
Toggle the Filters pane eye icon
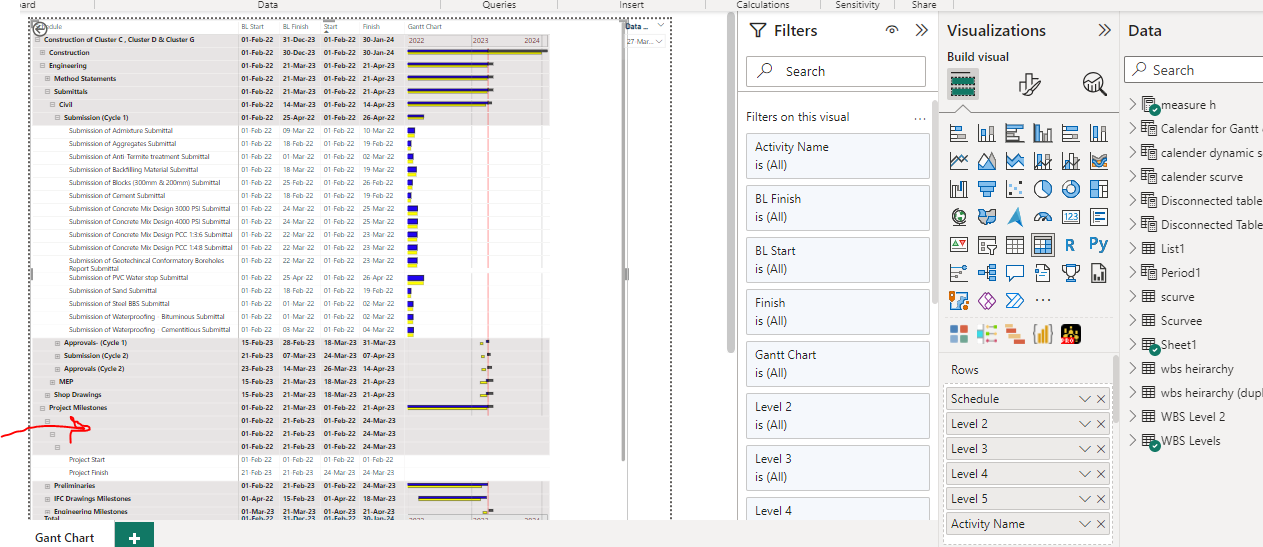click(892, 31)
